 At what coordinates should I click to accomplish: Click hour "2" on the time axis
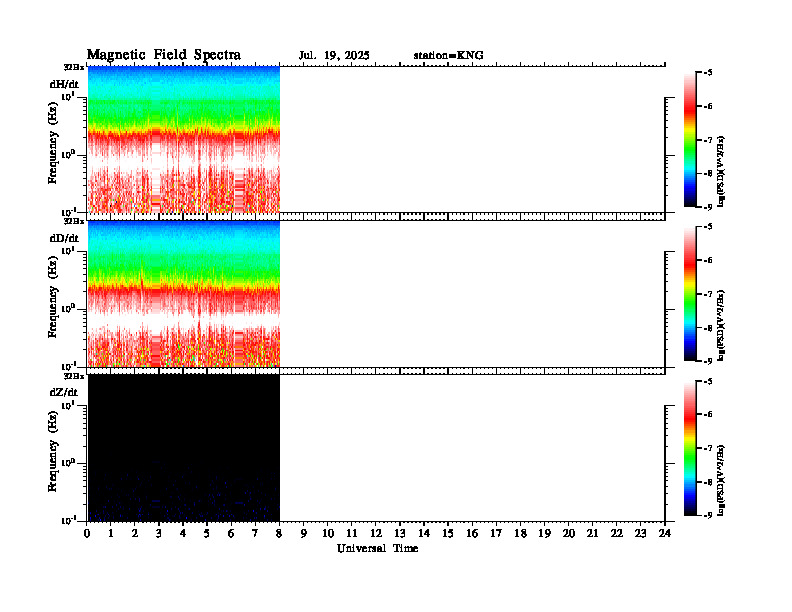pyautogui.click(x=135, y=534)
